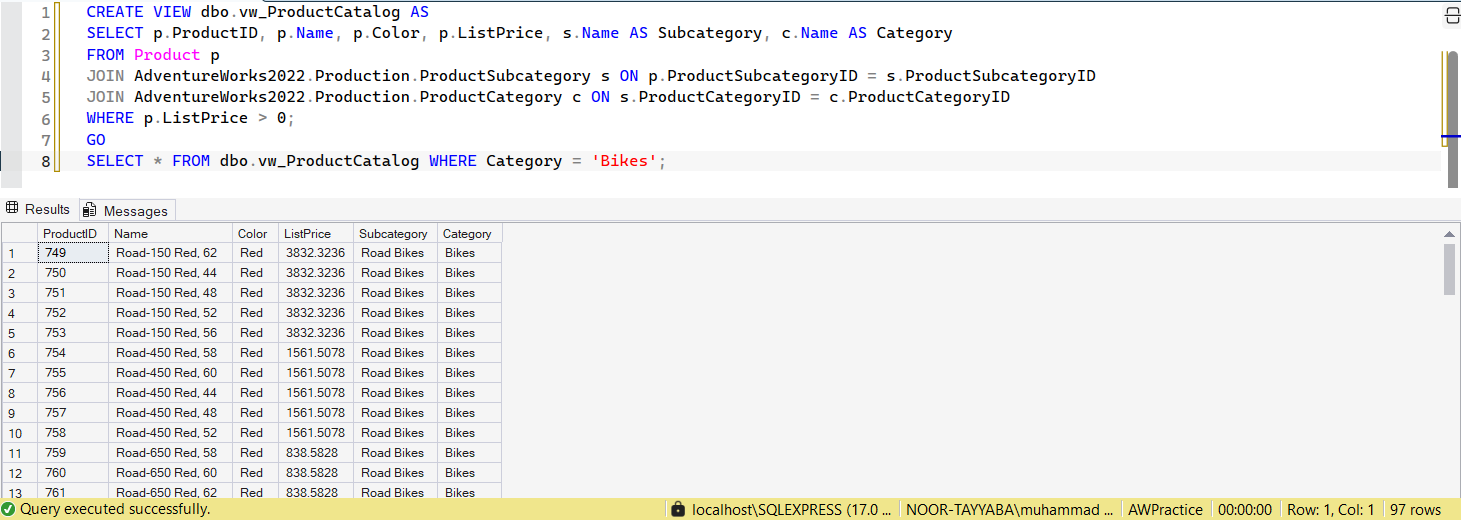Click the Messages tab icon
Viewport: 1461px width, 520px height.
90,210
